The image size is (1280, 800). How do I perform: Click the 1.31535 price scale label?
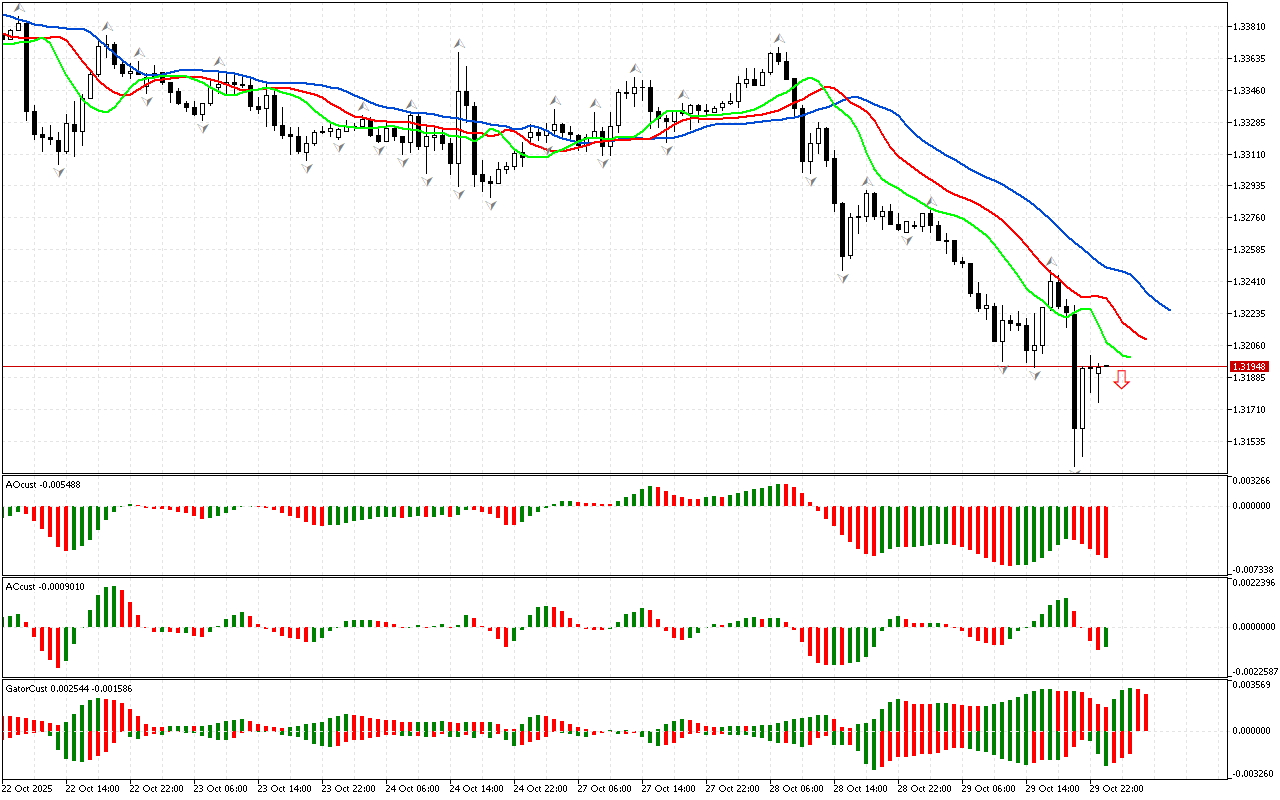[1251, 441]
